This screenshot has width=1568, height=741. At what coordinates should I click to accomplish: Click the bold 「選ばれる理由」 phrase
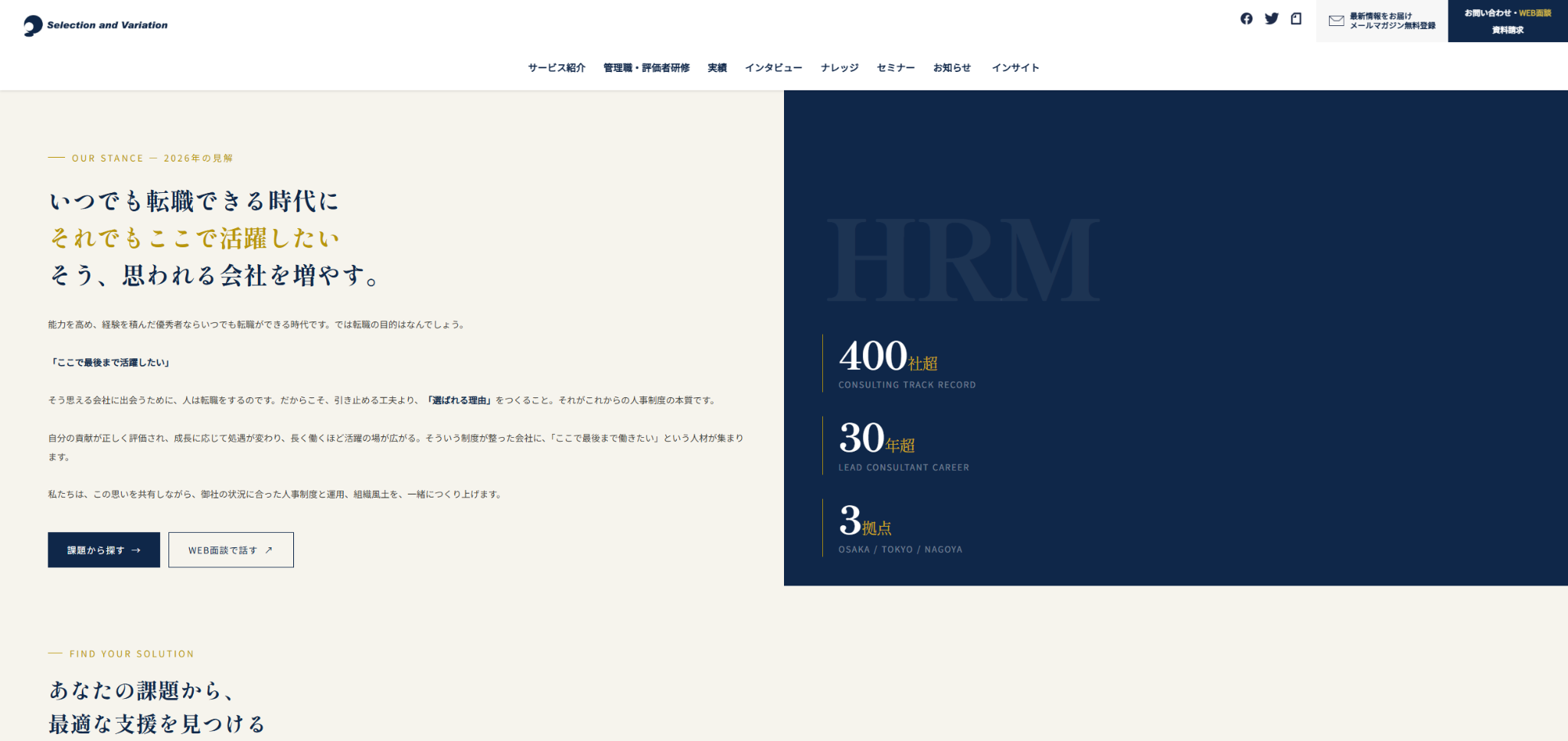(x=459, y=400)
